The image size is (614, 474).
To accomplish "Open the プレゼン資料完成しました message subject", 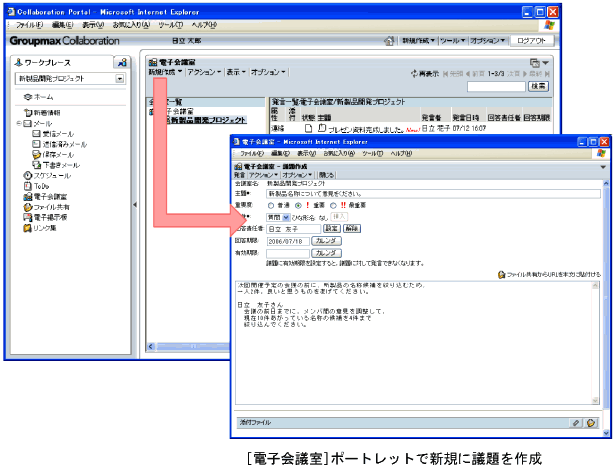I will click(366, 129).
